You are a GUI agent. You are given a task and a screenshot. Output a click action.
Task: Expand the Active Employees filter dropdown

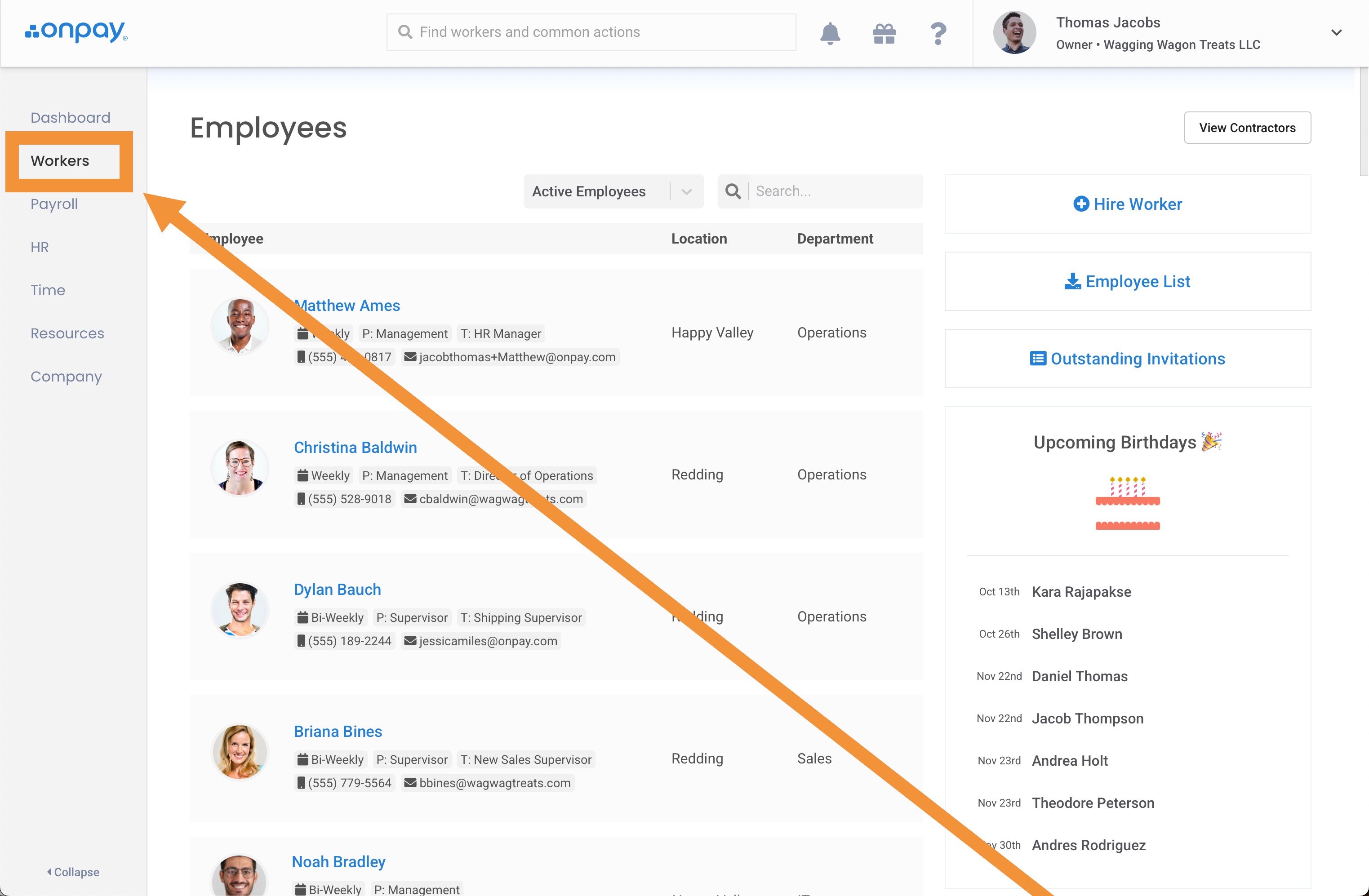tap(686, 191)
